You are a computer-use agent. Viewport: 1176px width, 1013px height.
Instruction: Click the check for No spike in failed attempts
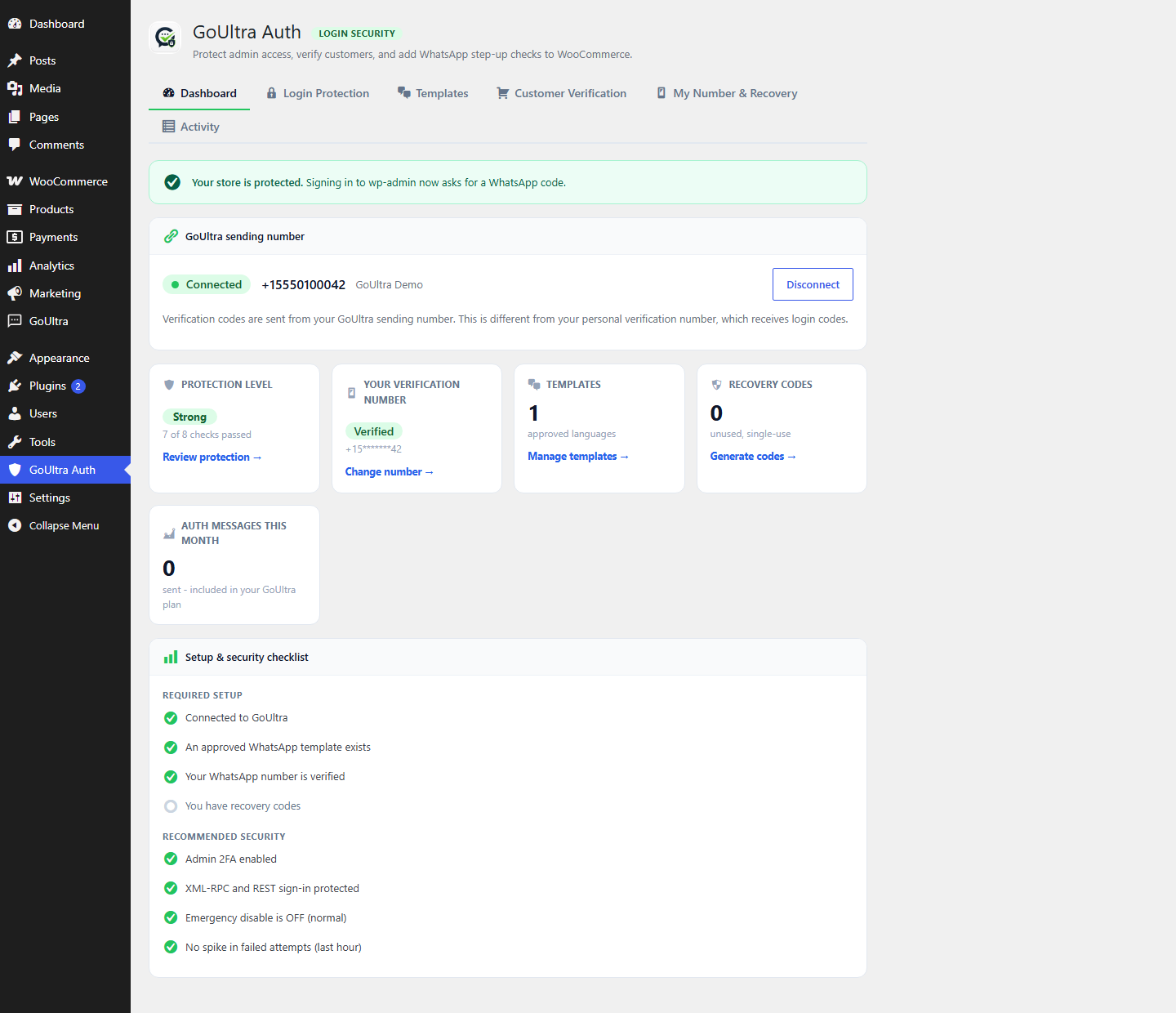click(x=171, y=947)
